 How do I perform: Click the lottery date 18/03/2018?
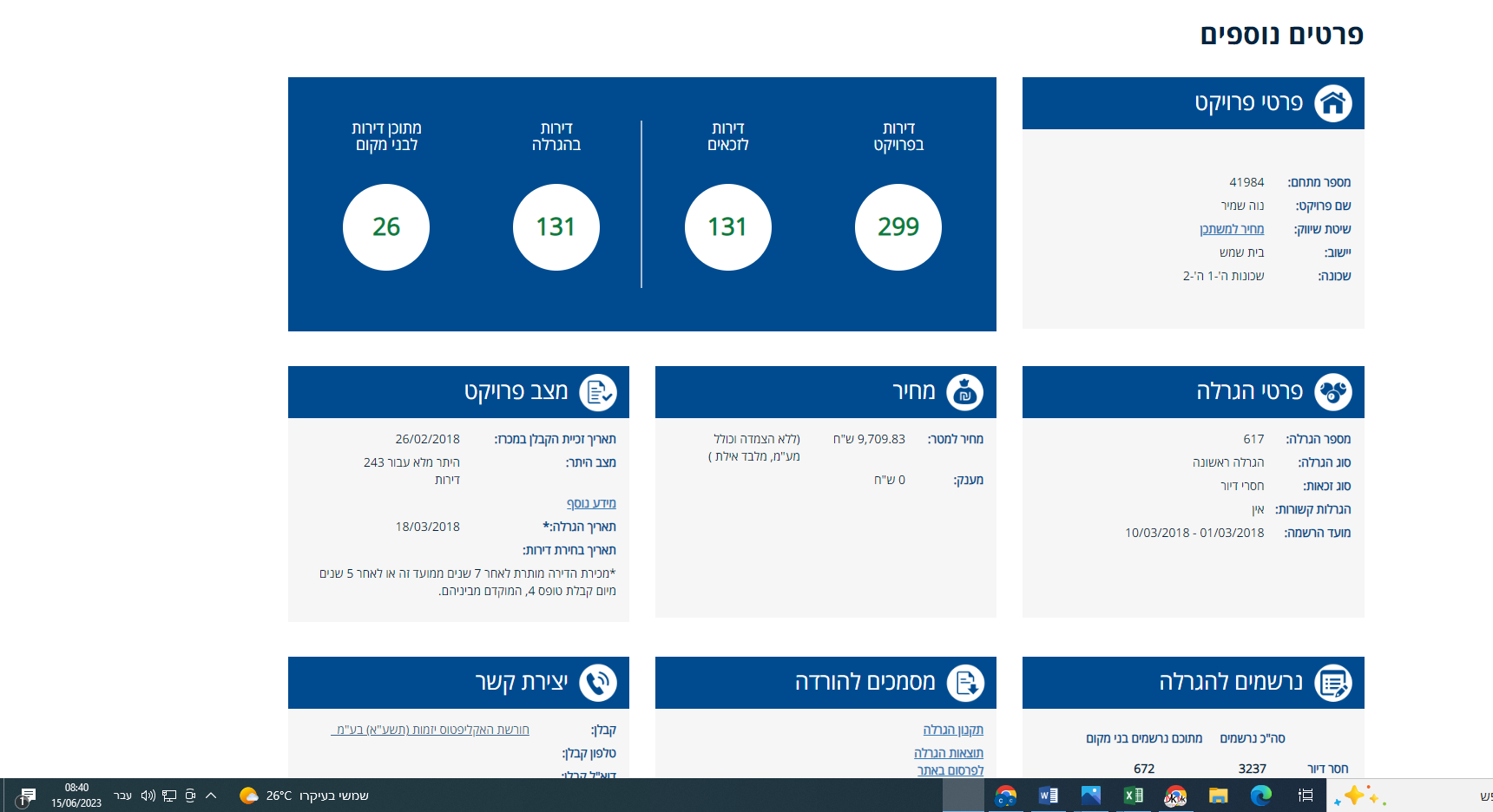427,527
